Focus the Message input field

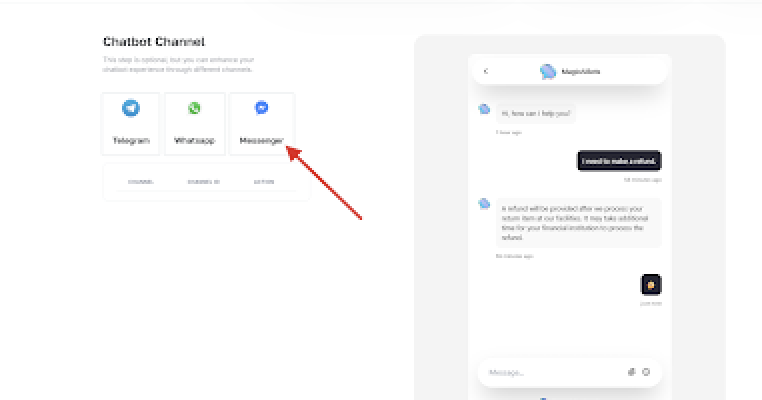(550, 372)
